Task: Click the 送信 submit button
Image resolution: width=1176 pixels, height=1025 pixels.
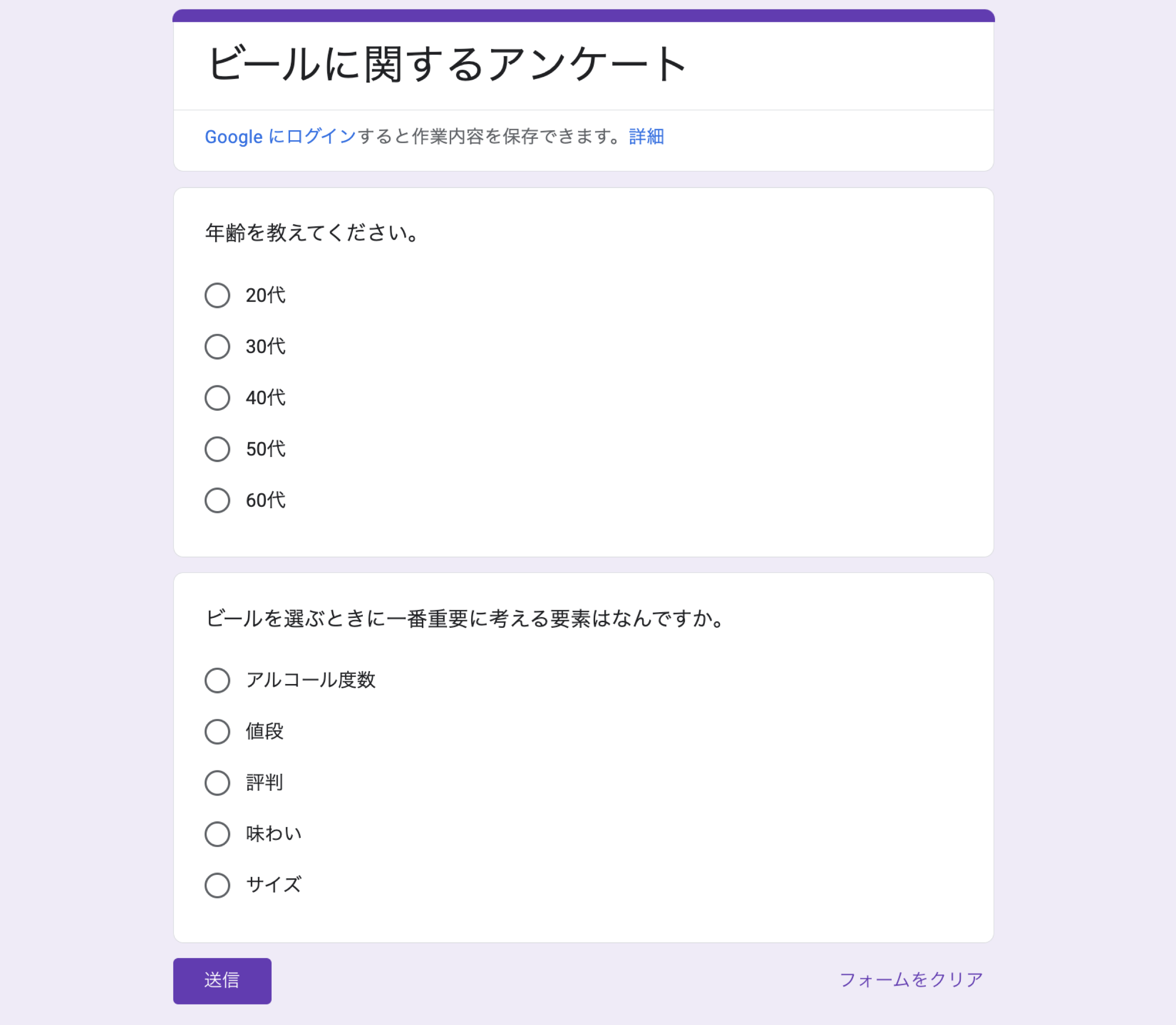Action: pos(222,980)
